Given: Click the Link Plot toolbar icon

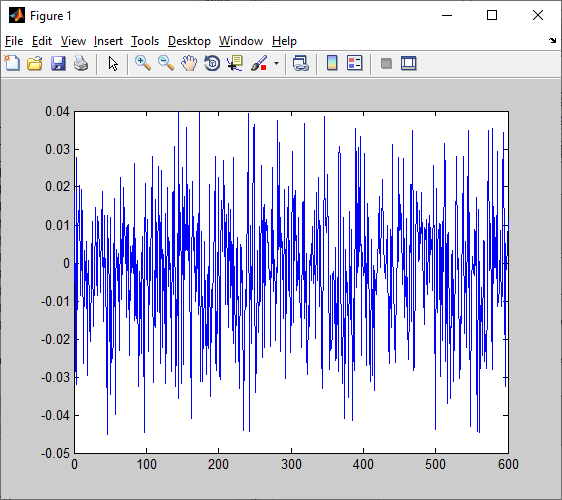Looking at the screenshot, I should [301, 63].
